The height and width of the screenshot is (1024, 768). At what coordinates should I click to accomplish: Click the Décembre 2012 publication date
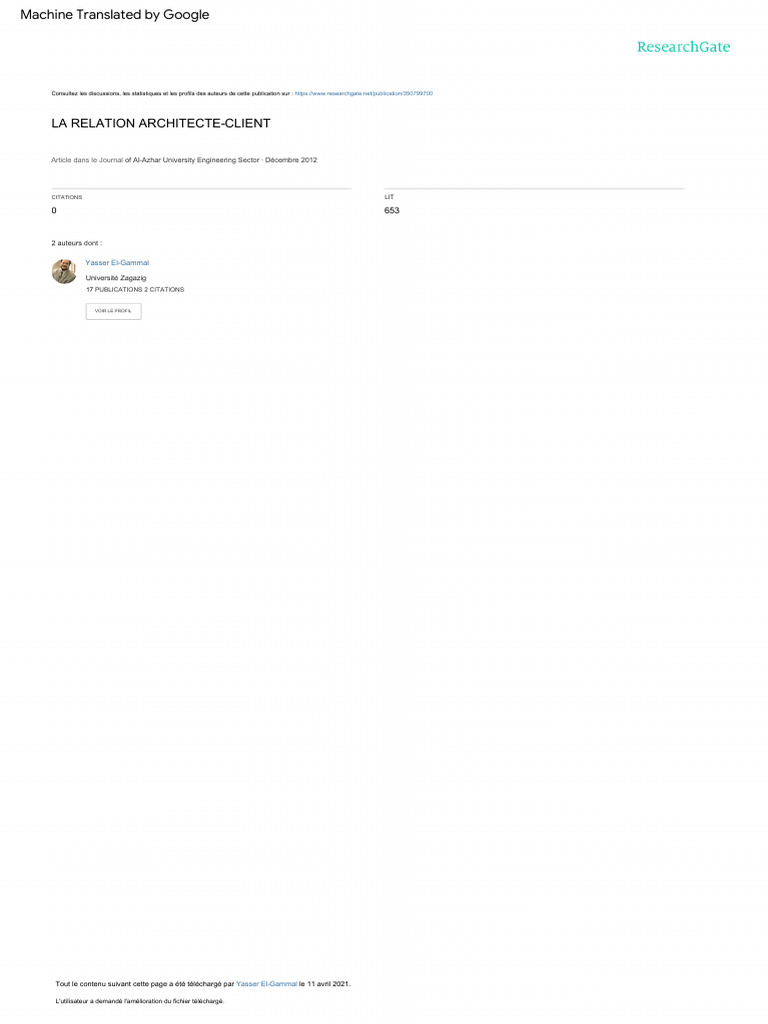click(291, 160)
